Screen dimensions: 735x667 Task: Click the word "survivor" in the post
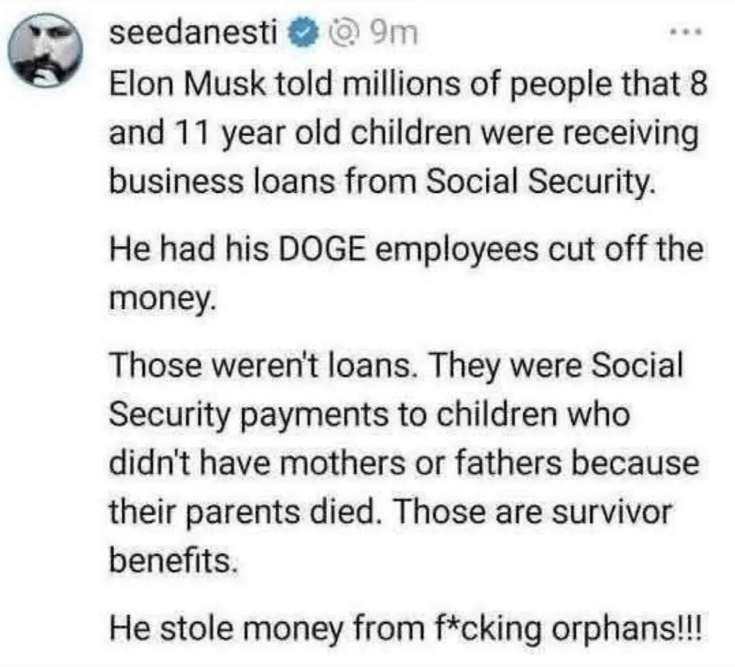tap(612, 512)
